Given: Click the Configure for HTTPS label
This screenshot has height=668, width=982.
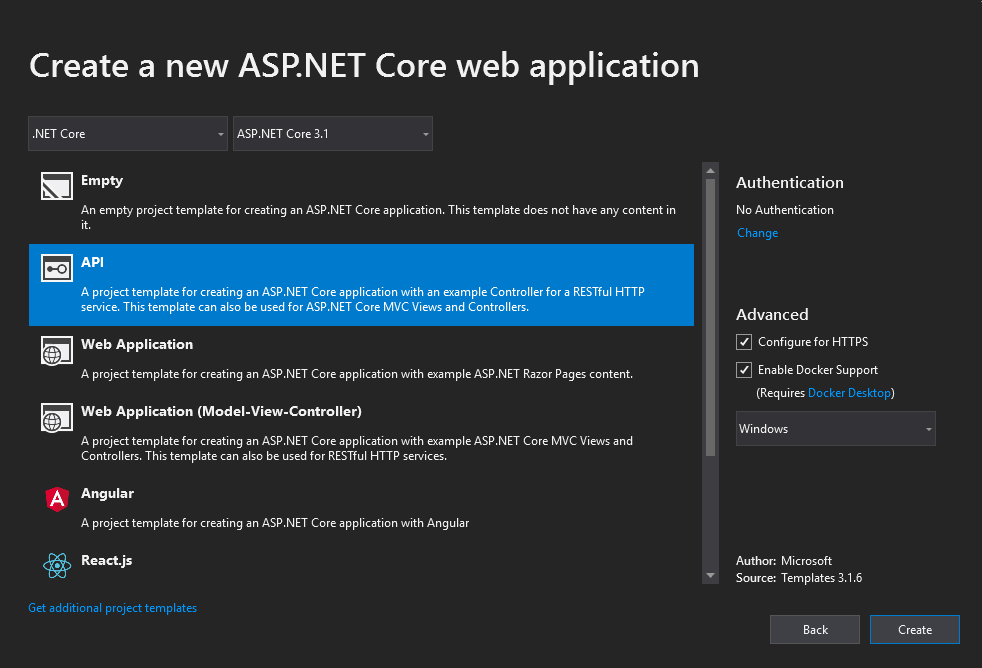Looking at the screenshot, I should [x=813, y=342].
